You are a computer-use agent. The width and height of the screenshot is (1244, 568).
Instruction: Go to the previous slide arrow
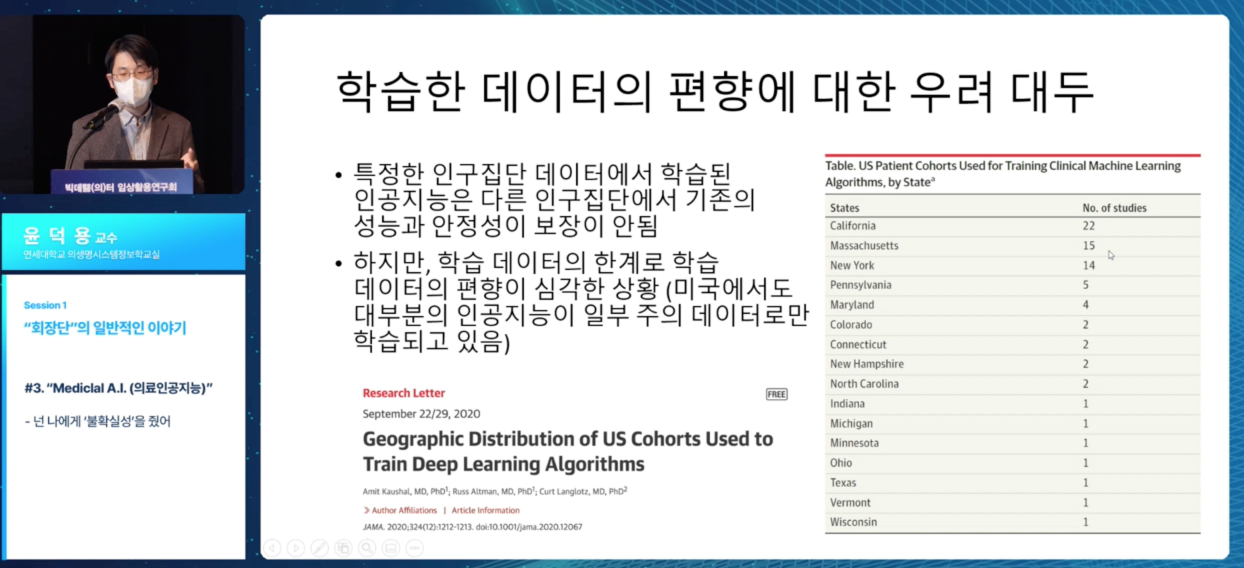(272, 547)
